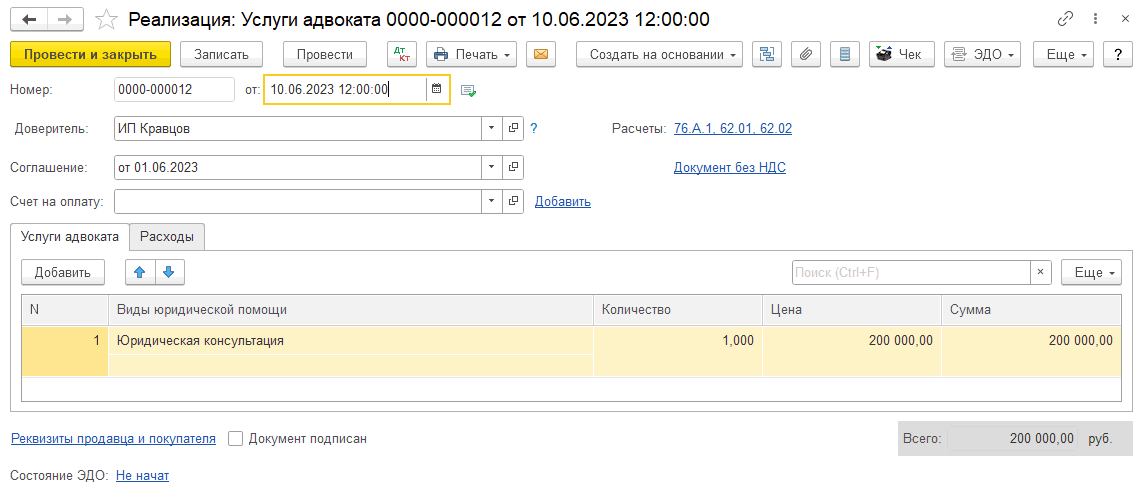Select the Услуги адвоката tab
This screenshot has width=1136, height=485.
pos(70,236)
